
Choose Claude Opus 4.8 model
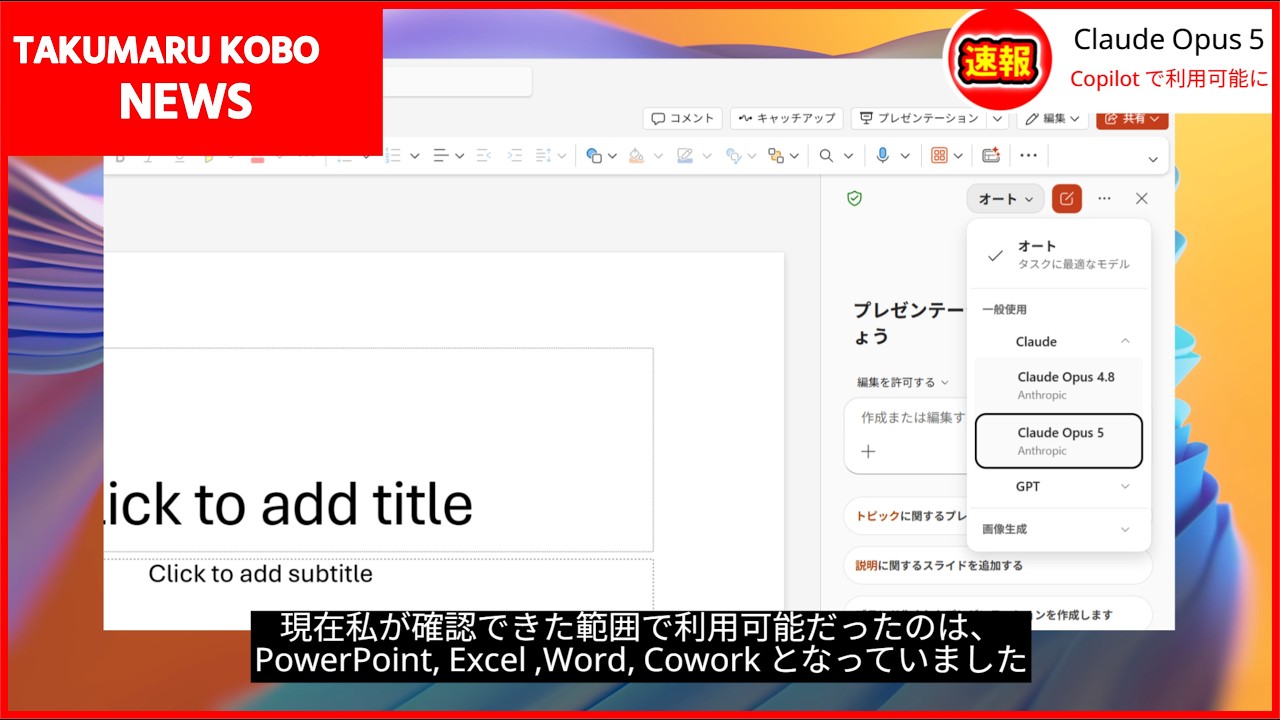[x=1059, y=385]
